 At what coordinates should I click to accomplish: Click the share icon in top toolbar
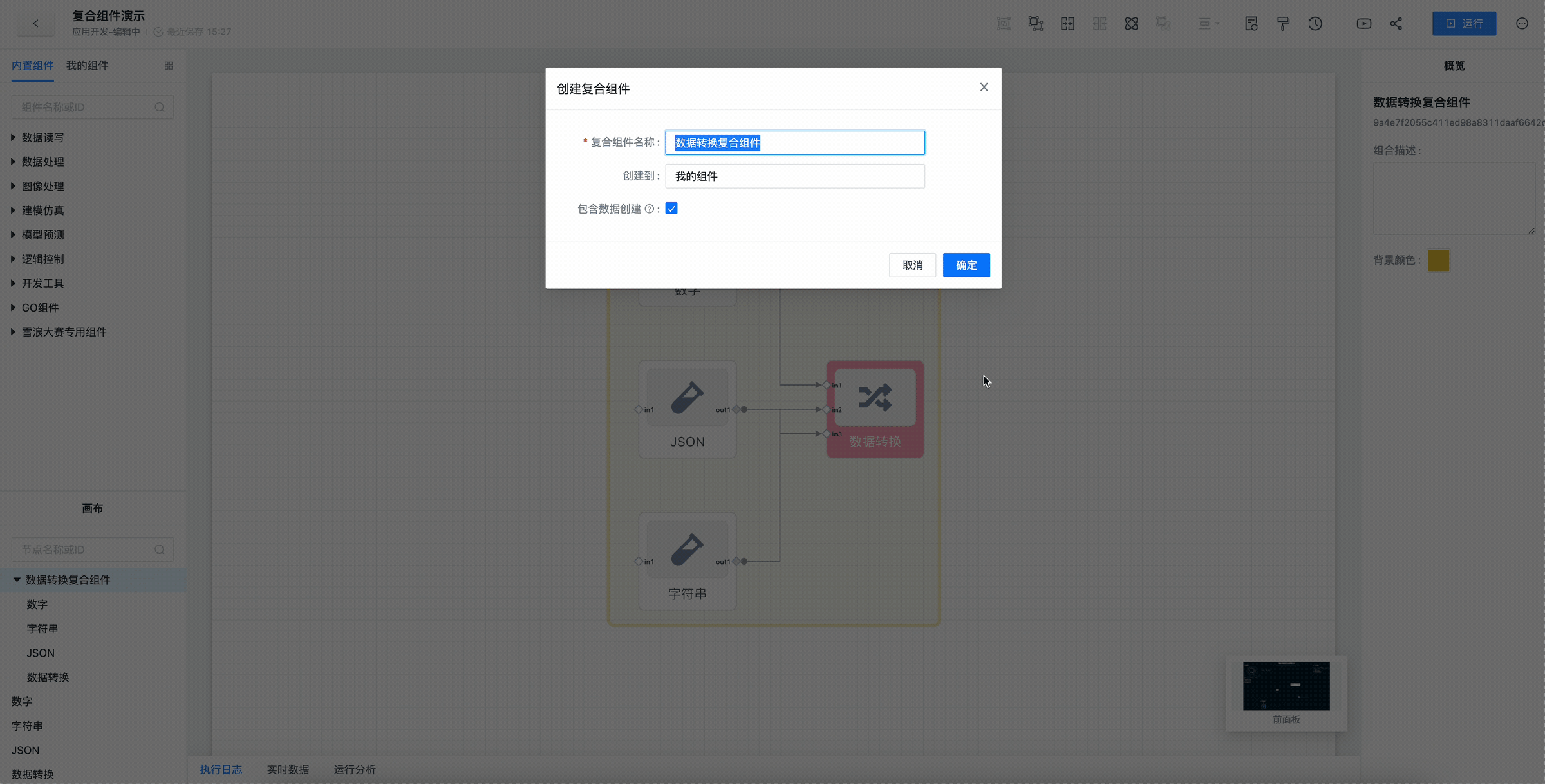point(1396,24)
